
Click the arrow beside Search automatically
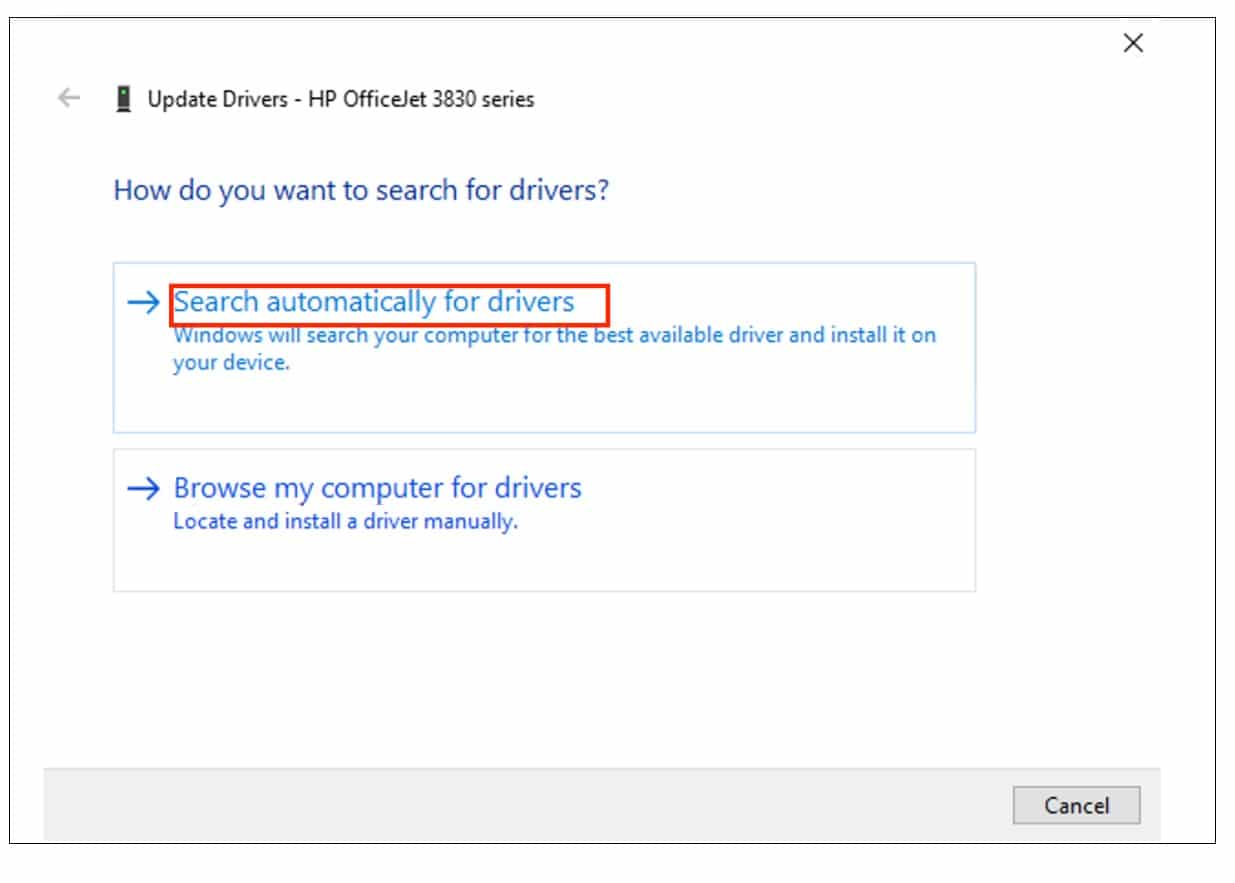point(144,302)
